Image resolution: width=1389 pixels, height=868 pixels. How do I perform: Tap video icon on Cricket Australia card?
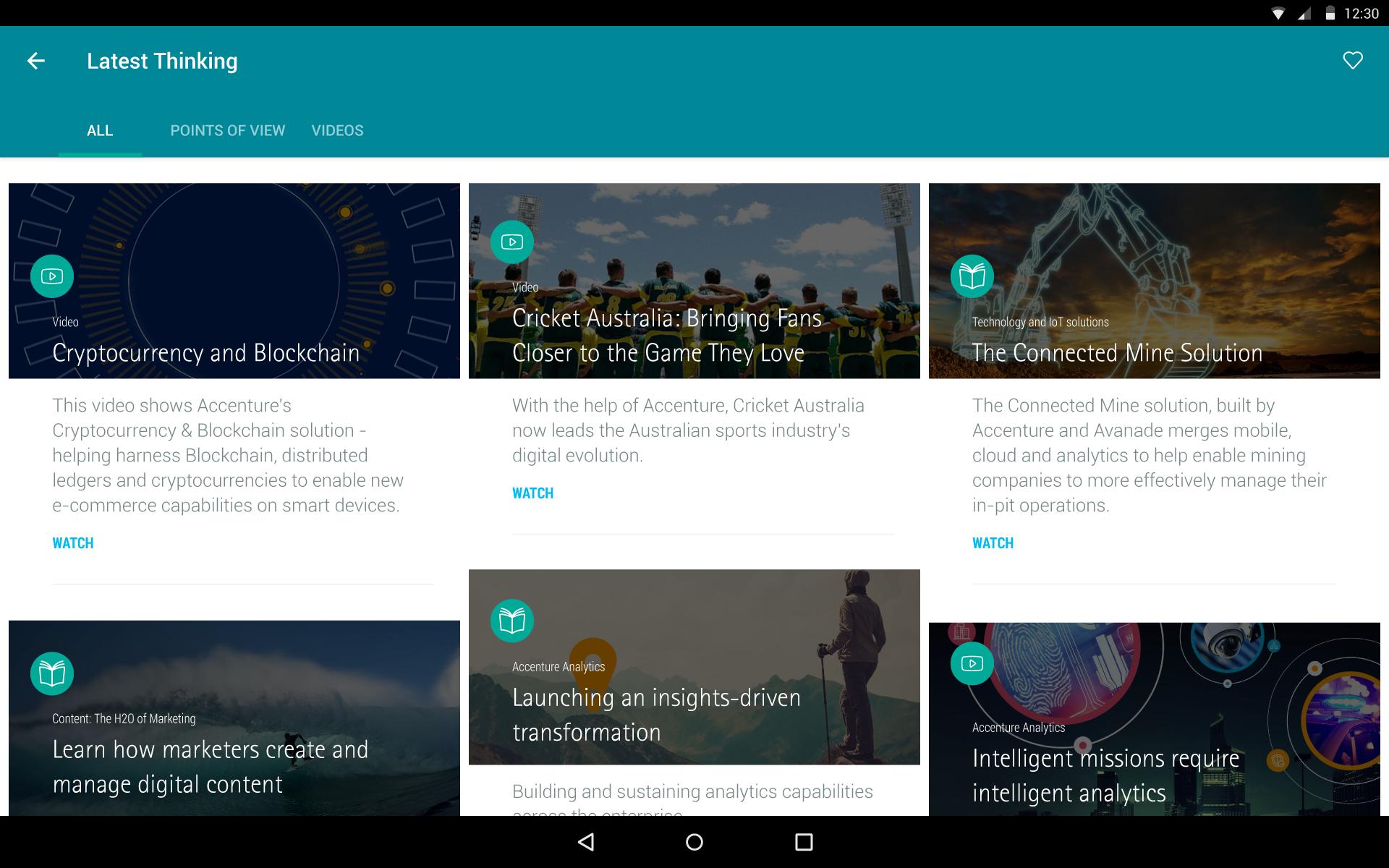[512, 242]
